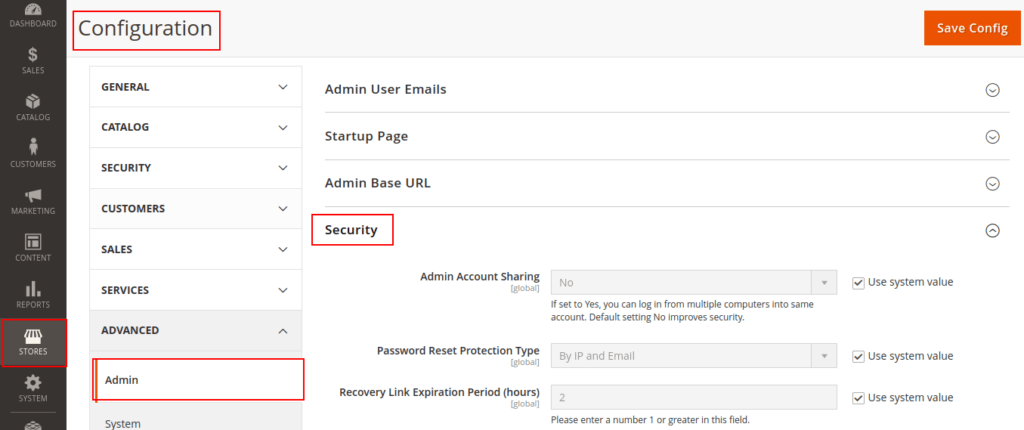Go to Customers via person icon
The image size is (1024, 430).
pos(33,149)
